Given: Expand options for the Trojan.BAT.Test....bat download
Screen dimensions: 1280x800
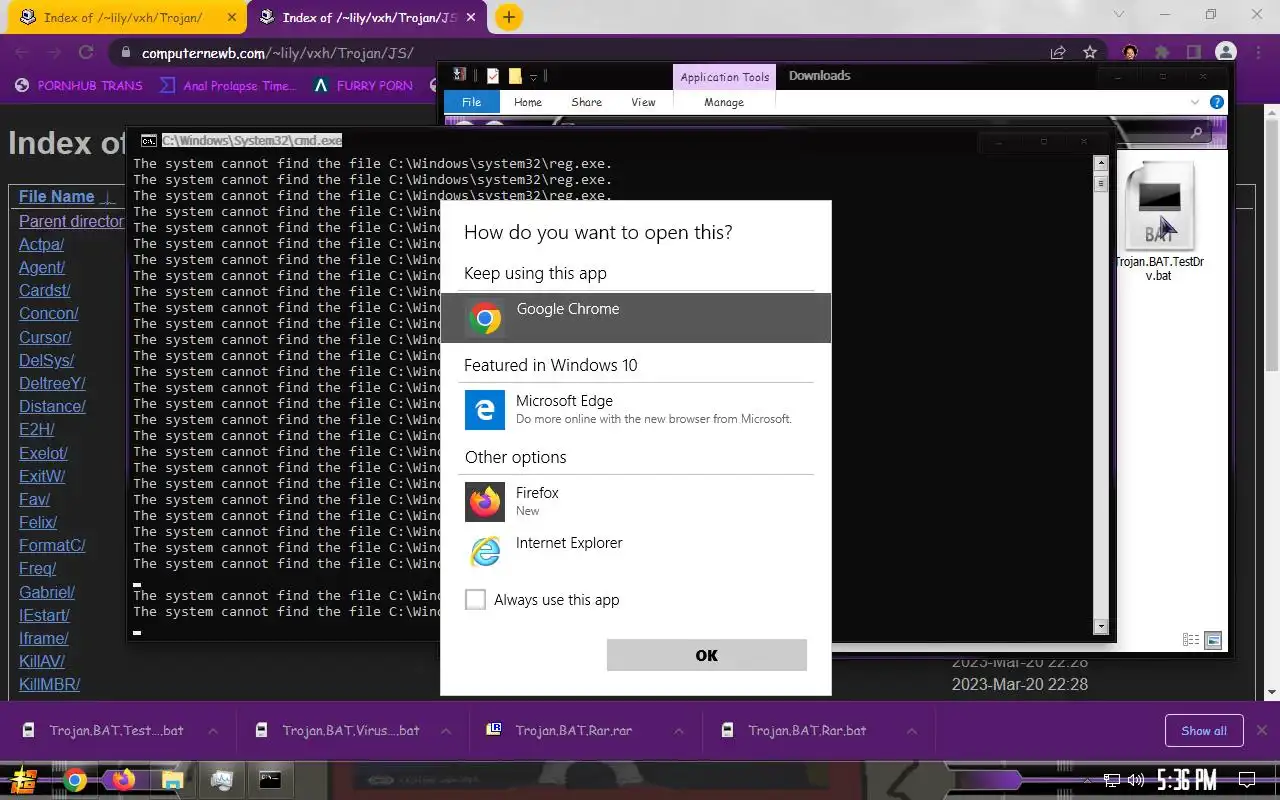Looking at the screenshot, I should click(x=214, y=731).
